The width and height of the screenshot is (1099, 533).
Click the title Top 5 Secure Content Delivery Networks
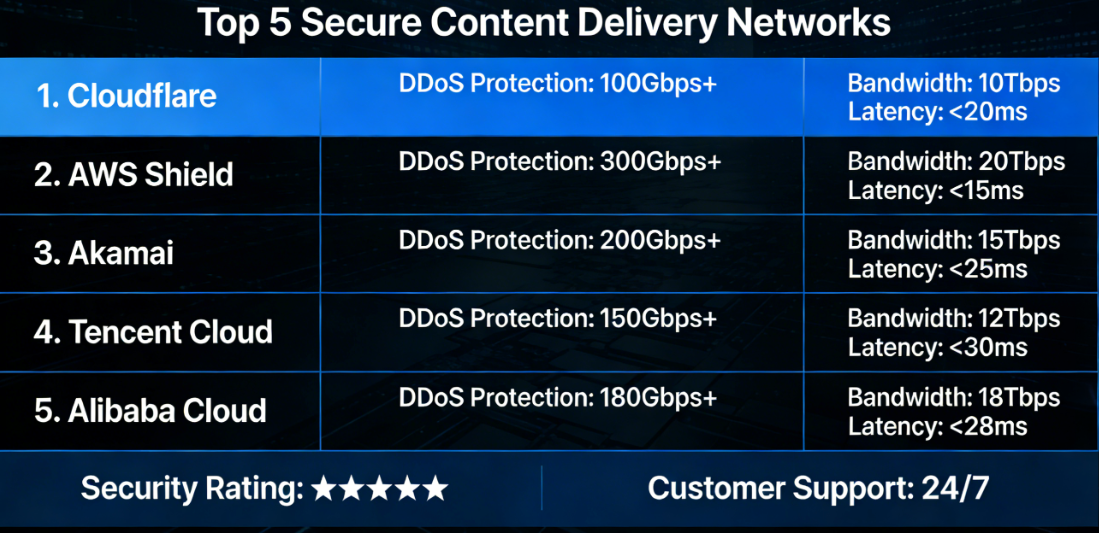click(543, 24)
